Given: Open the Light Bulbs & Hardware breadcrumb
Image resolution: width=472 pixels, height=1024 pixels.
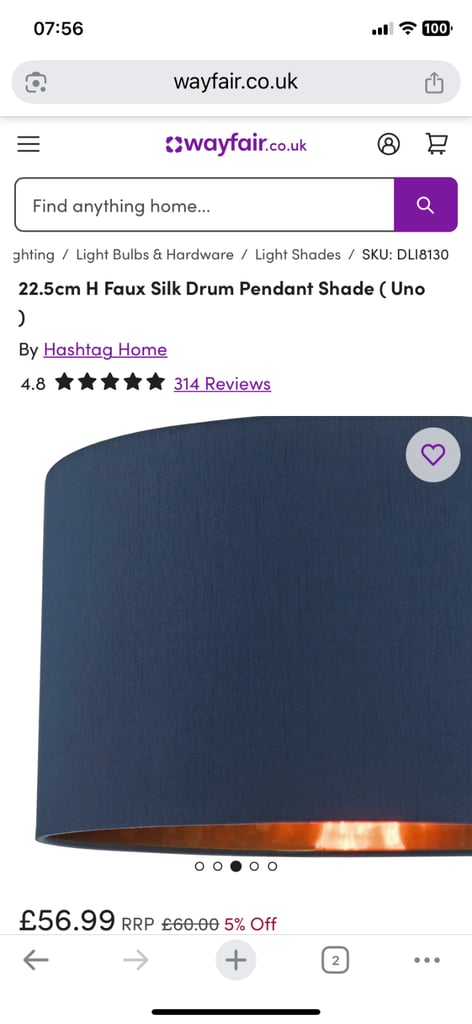Looking at the screenshot, I should point(155,255).
